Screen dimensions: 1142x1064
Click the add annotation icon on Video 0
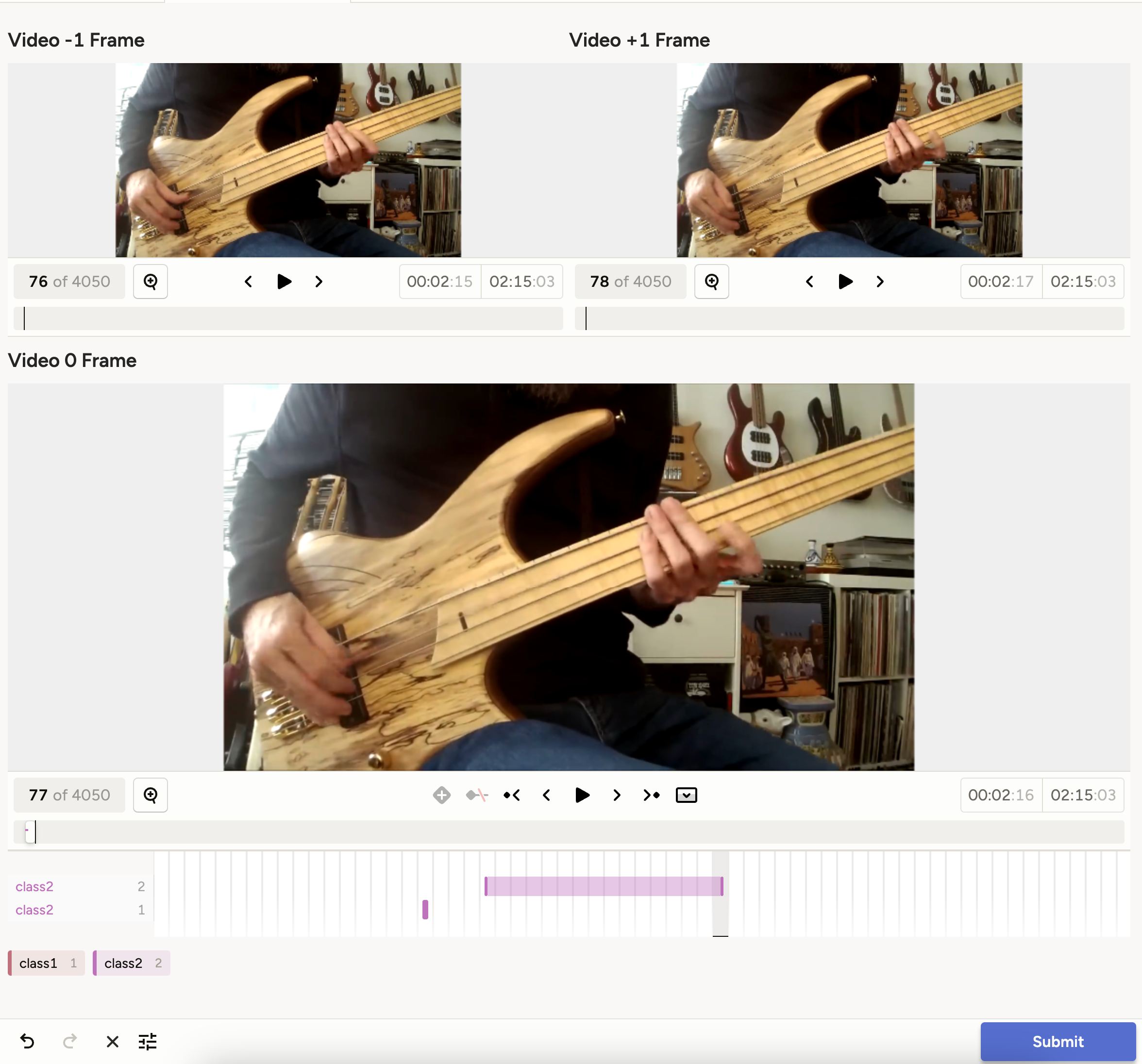(x=440, y=795)
